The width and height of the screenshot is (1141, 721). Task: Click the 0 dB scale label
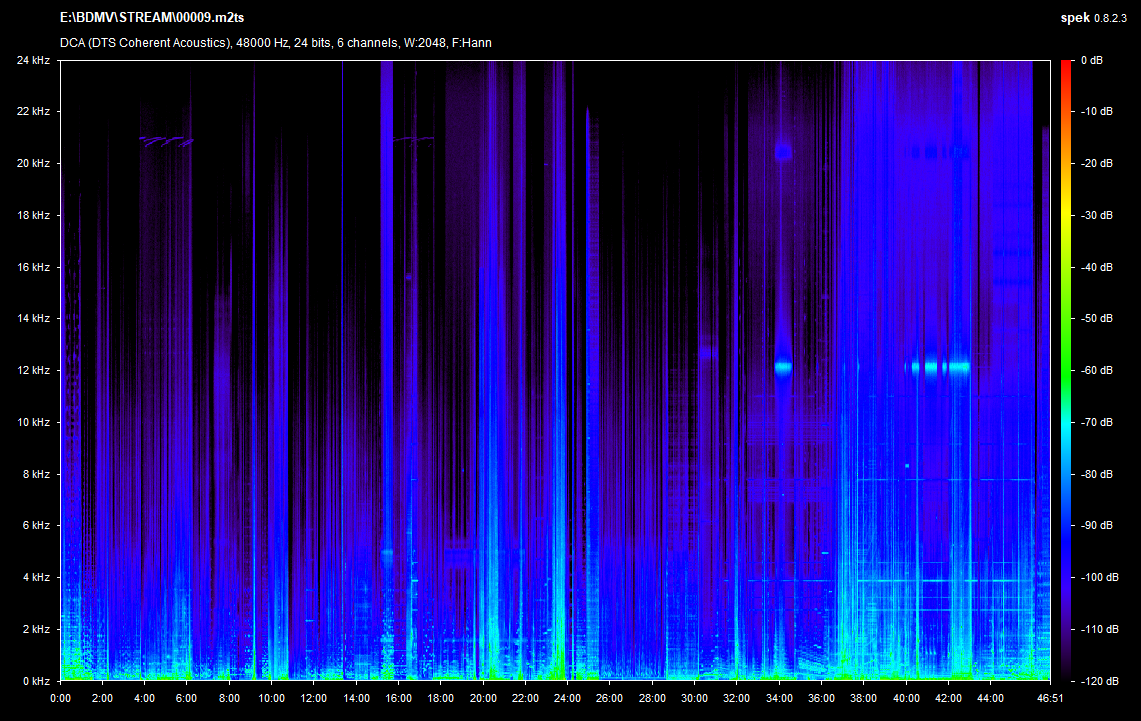point(1093,60)
